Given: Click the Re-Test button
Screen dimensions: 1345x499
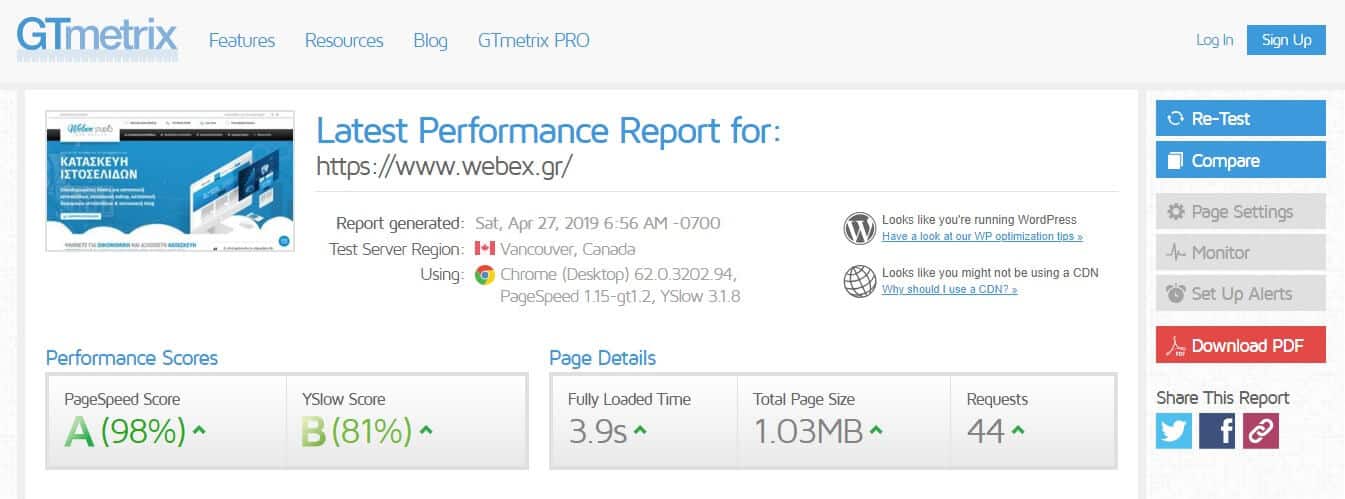Looking at the screenshot, I should pos(1240,118).
